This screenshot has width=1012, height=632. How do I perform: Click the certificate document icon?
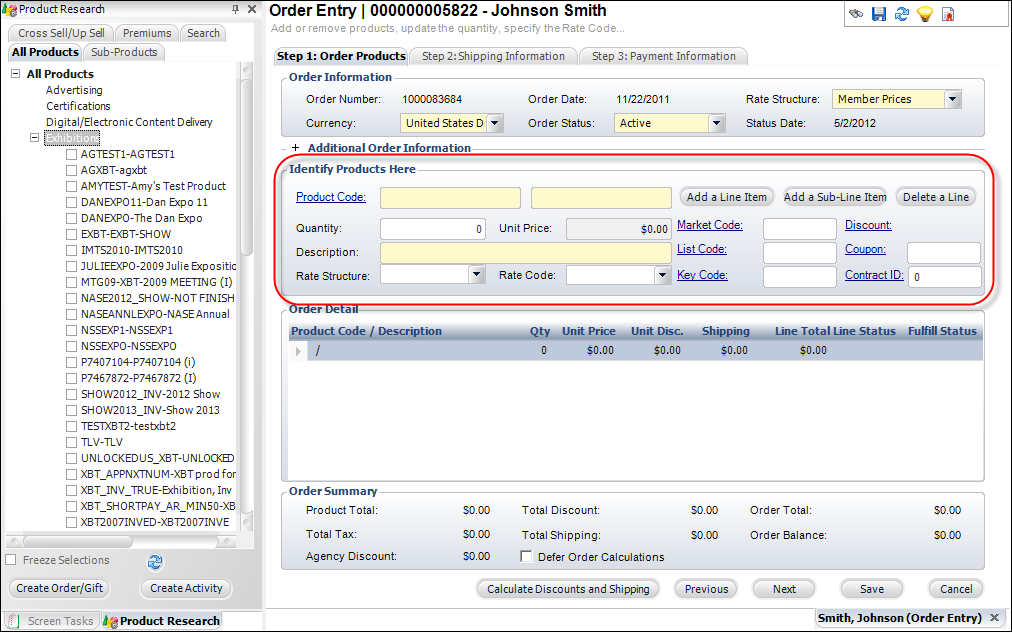tap(947, 14)
